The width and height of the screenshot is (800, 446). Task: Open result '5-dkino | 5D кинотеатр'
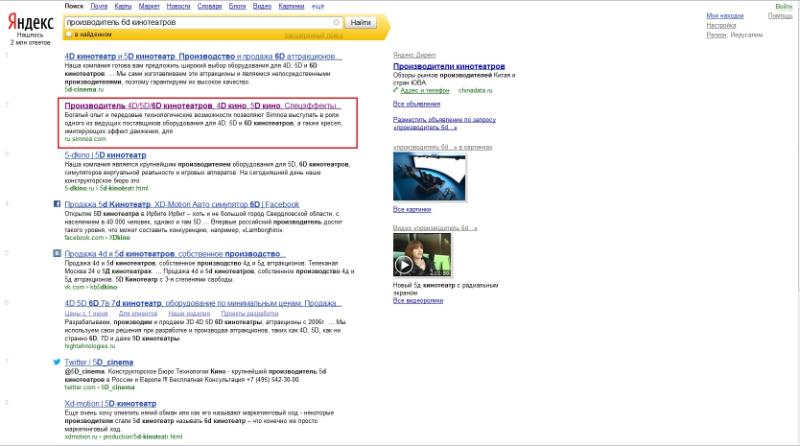coord(105,155)
